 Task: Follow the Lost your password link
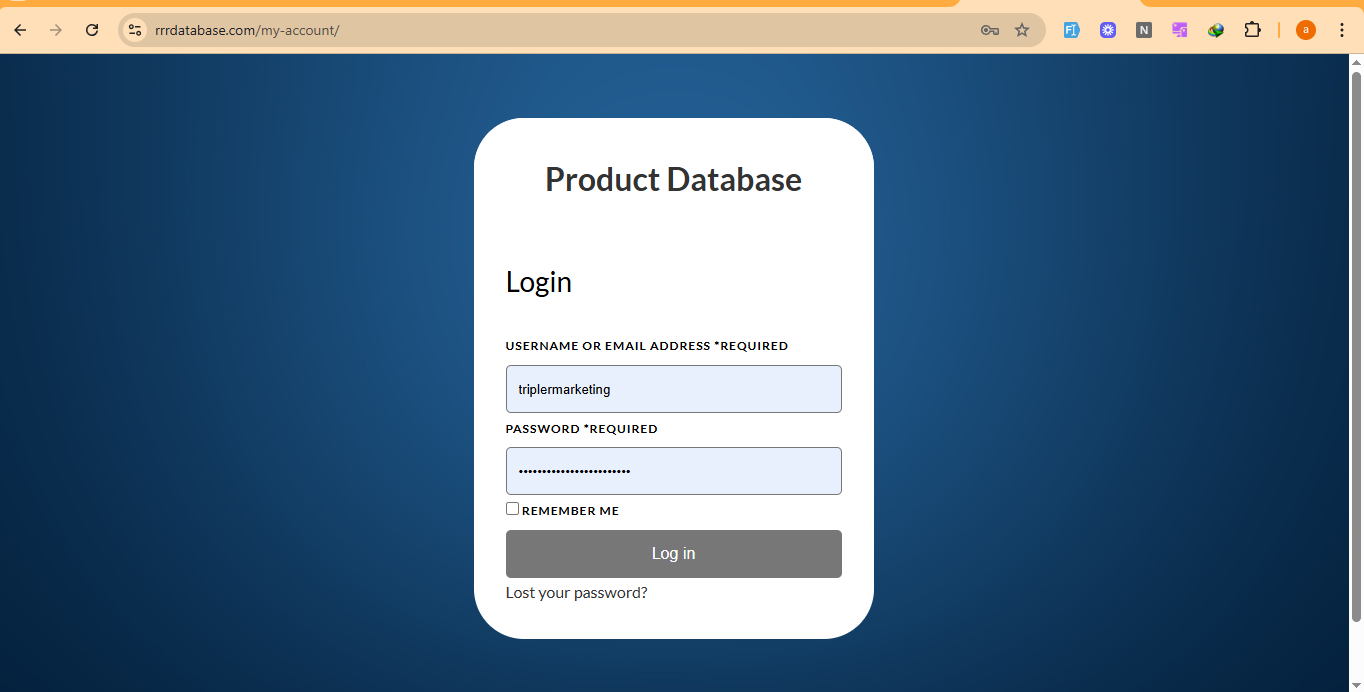click(x=576, y=593)
